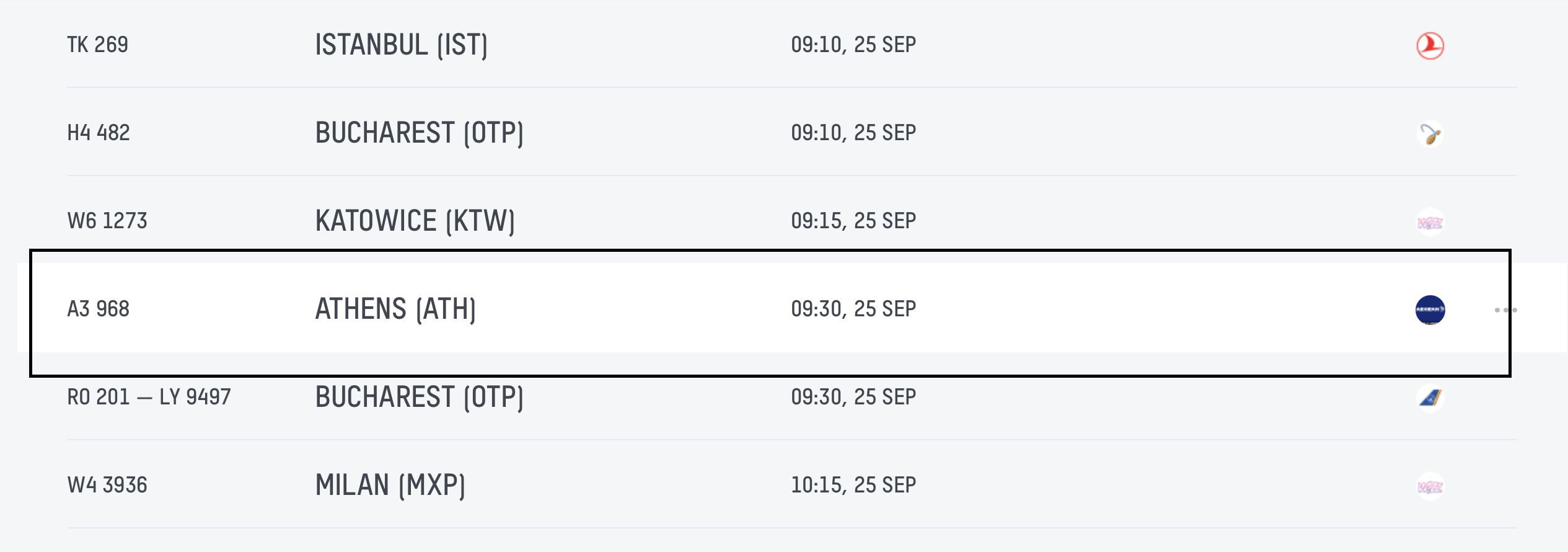Open the ISTANBUL (IST) destination
This screenshot has height=552, width=1568.
pos(402,45)
